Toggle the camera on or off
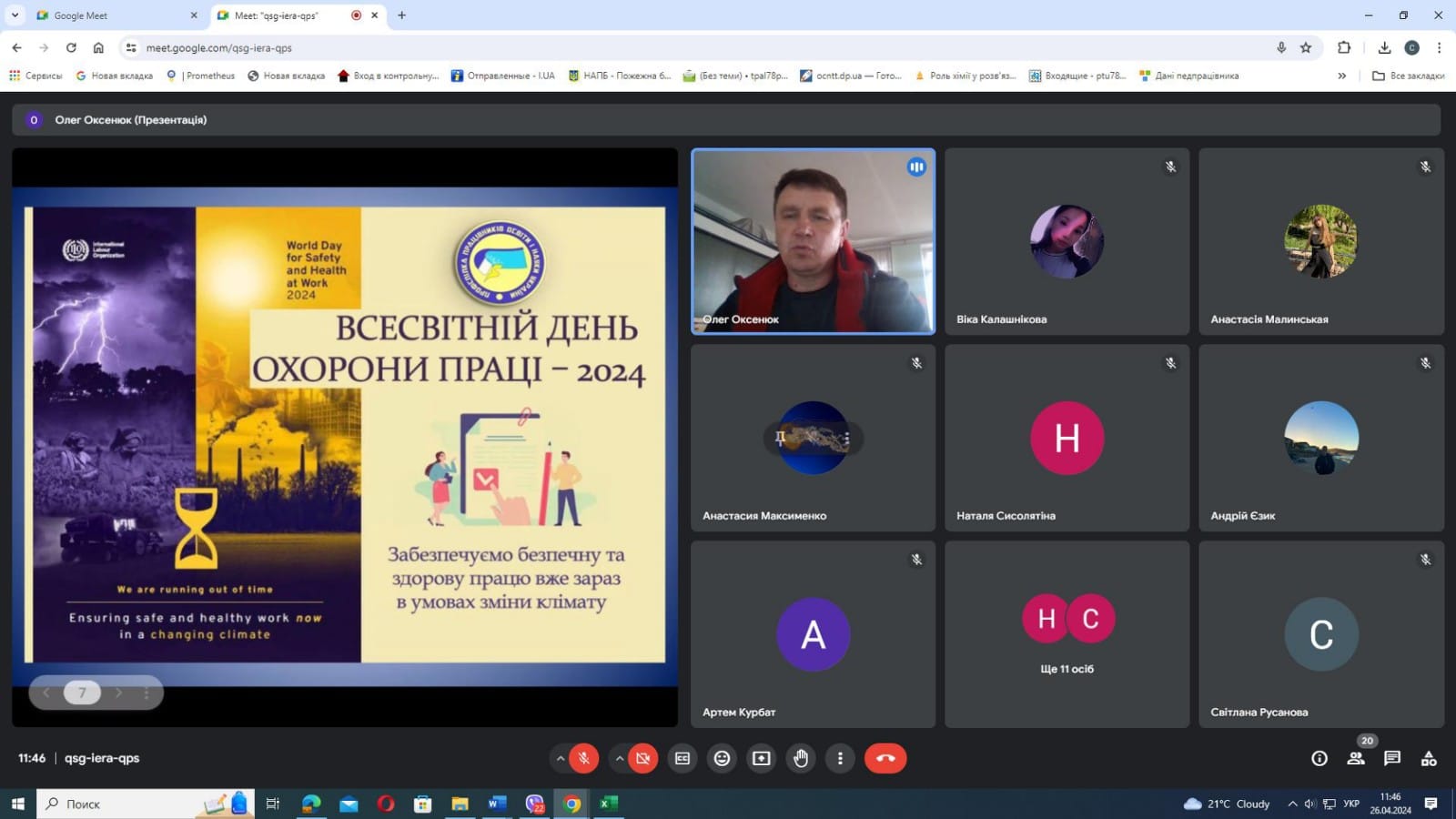Viewport: 1456px width, 819px height. 642,758
